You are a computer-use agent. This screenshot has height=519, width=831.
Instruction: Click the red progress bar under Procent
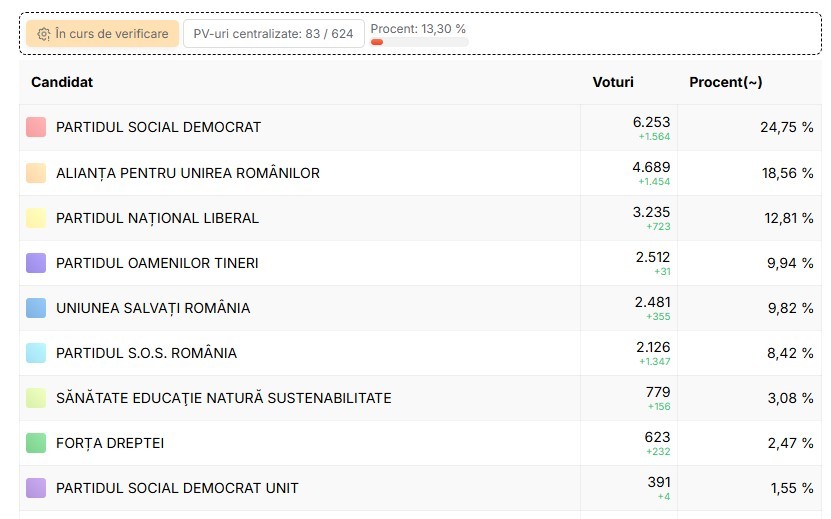click(377, 42)
